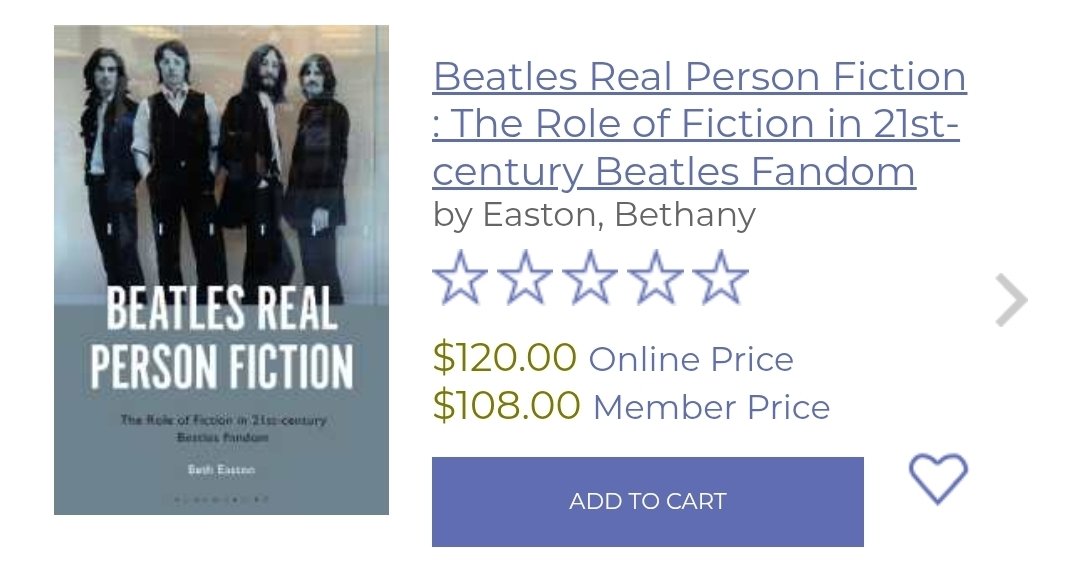
Task: Open the 'Beatles Real Person Fiction' title link
Action: (x=699, y=76)
